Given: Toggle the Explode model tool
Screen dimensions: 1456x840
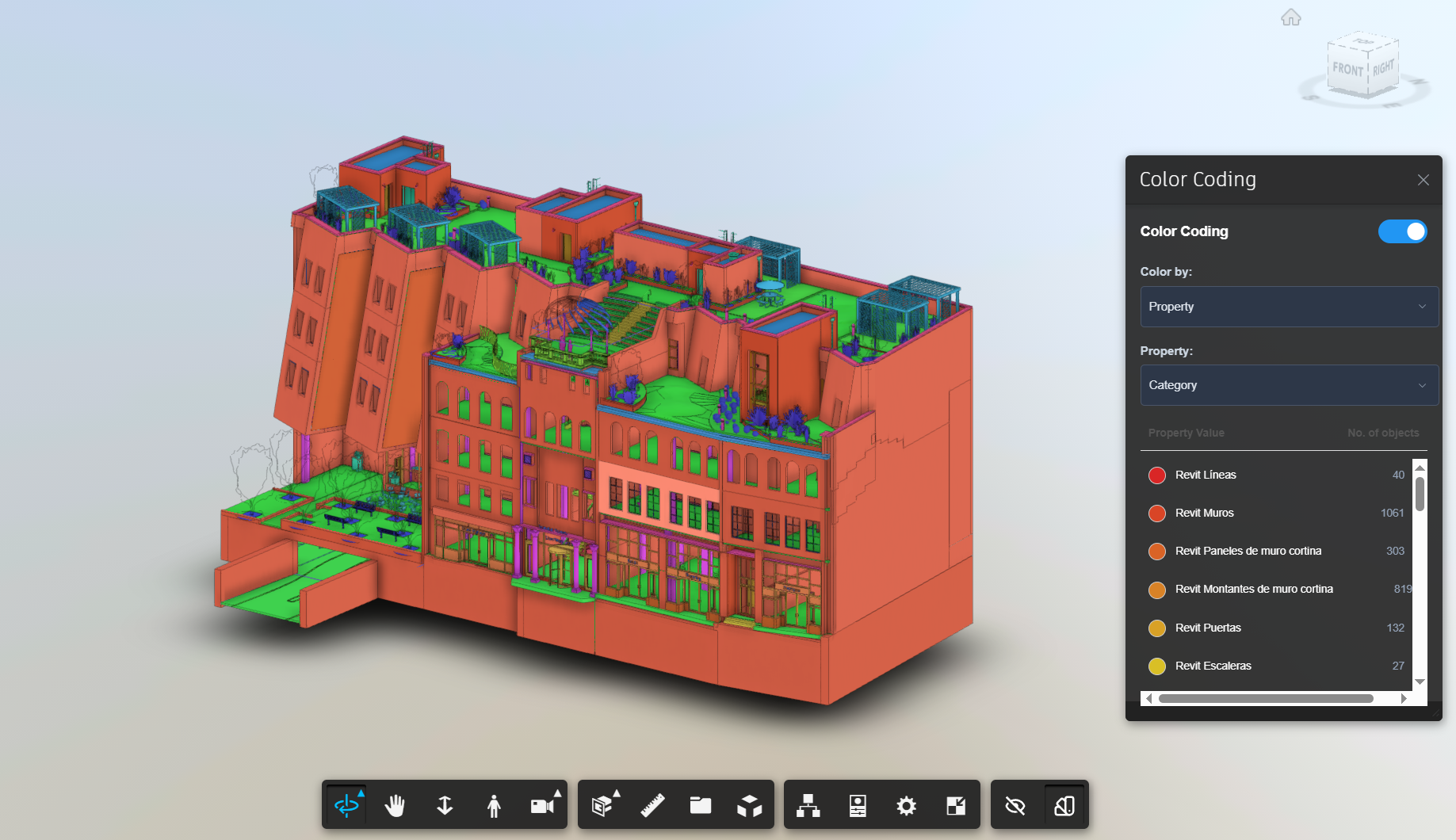Looking at the screenshot, I should (x=749, y=805).
